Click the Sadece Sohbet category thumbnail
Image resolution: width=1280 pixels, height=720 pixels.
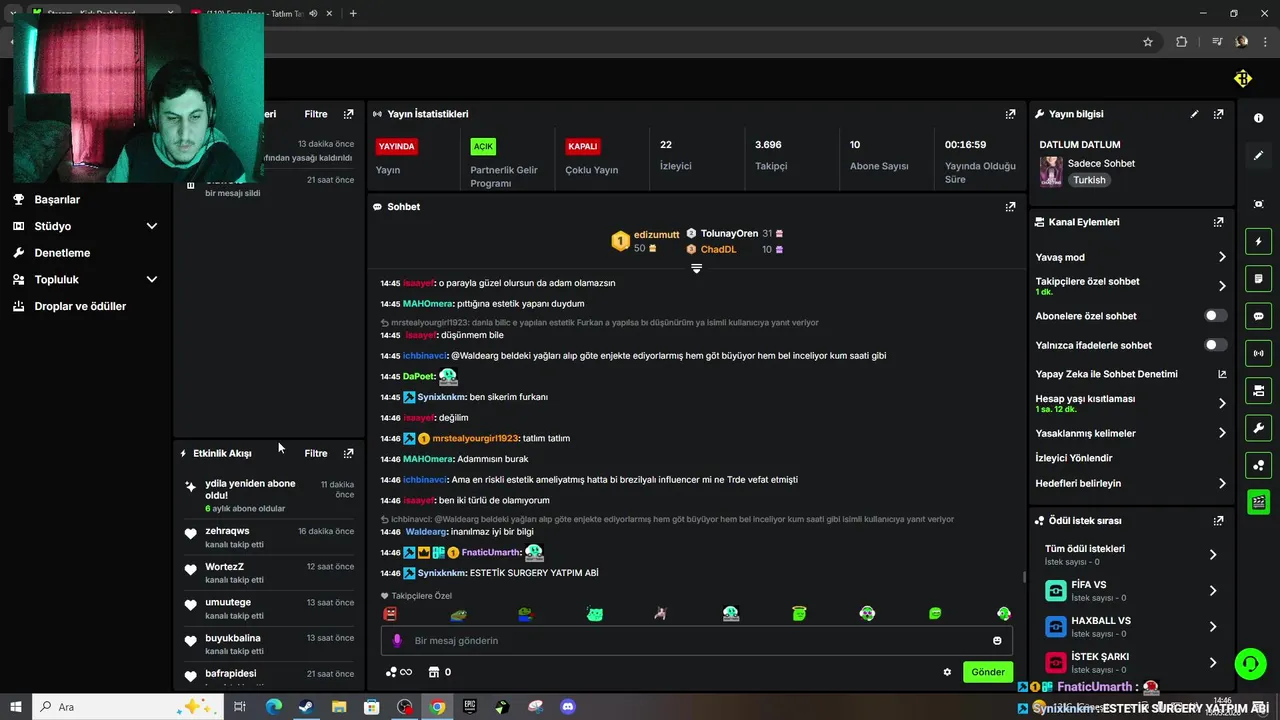tap(1051, 171)
